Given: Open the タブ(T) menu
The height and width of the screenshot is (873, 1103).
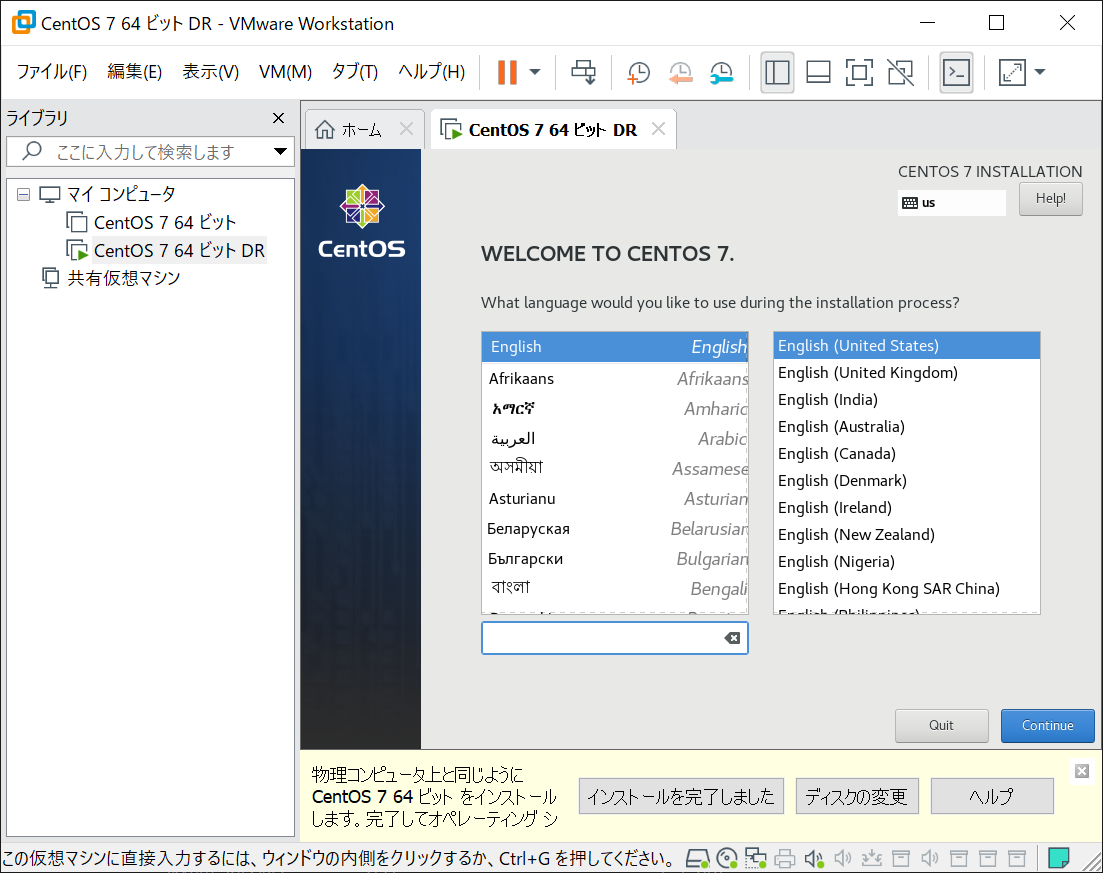Looking at the screenshot, I should click(355, 71).
